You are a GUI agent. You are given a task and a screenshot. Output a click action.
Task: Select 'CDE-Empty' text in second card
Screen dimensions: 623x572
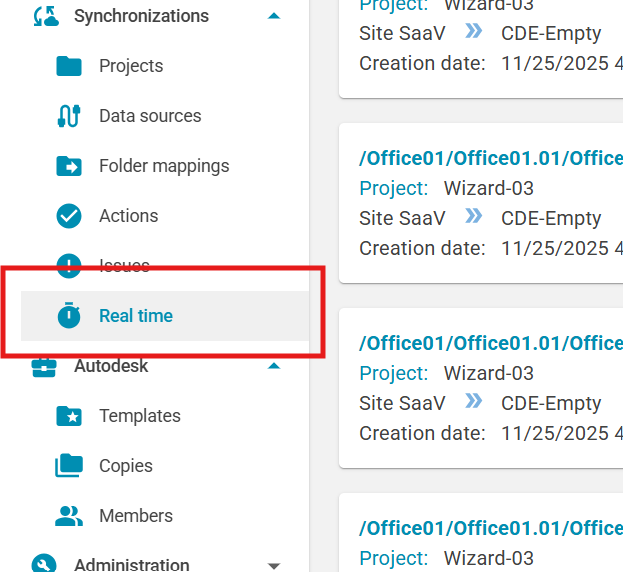tap(551, 219)
